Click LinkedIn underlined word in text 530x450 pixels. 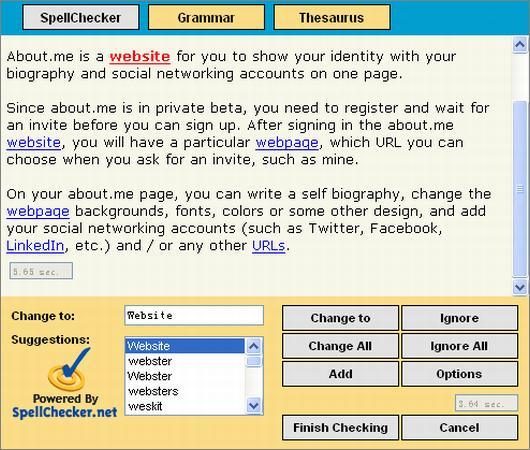click(35, 245)
